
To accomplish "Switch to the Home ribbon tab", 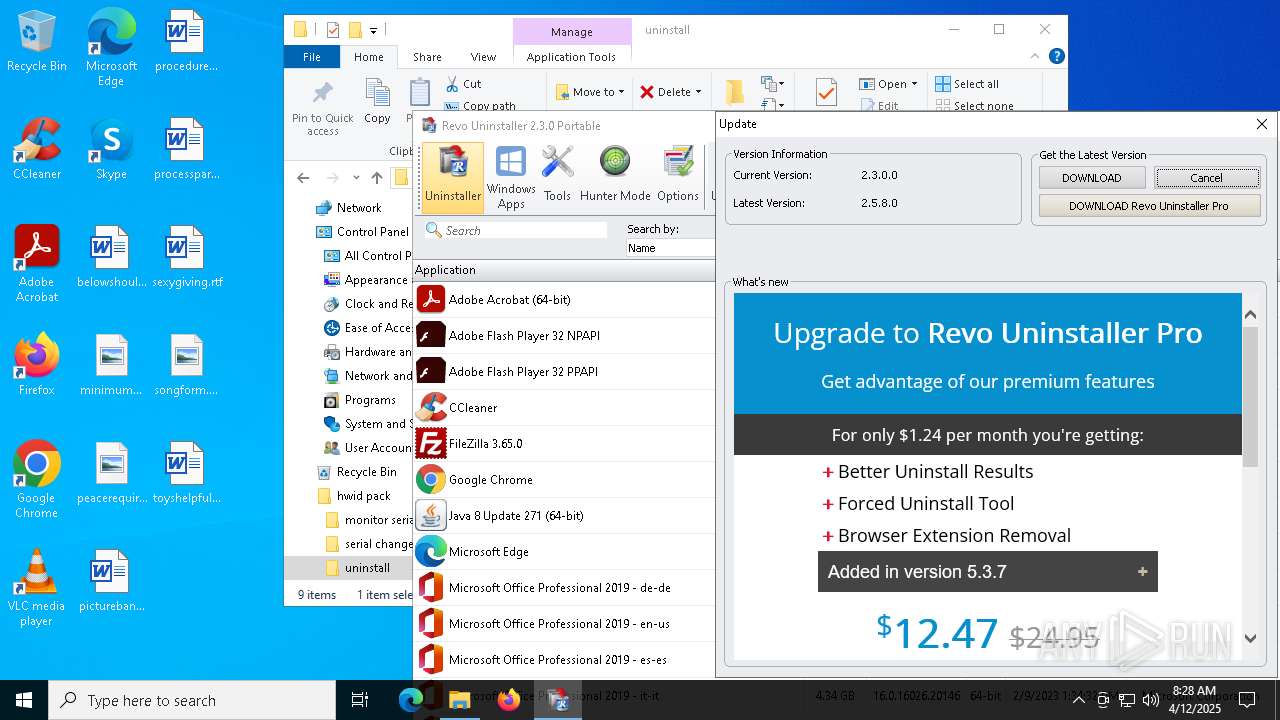I will point(369,57).
